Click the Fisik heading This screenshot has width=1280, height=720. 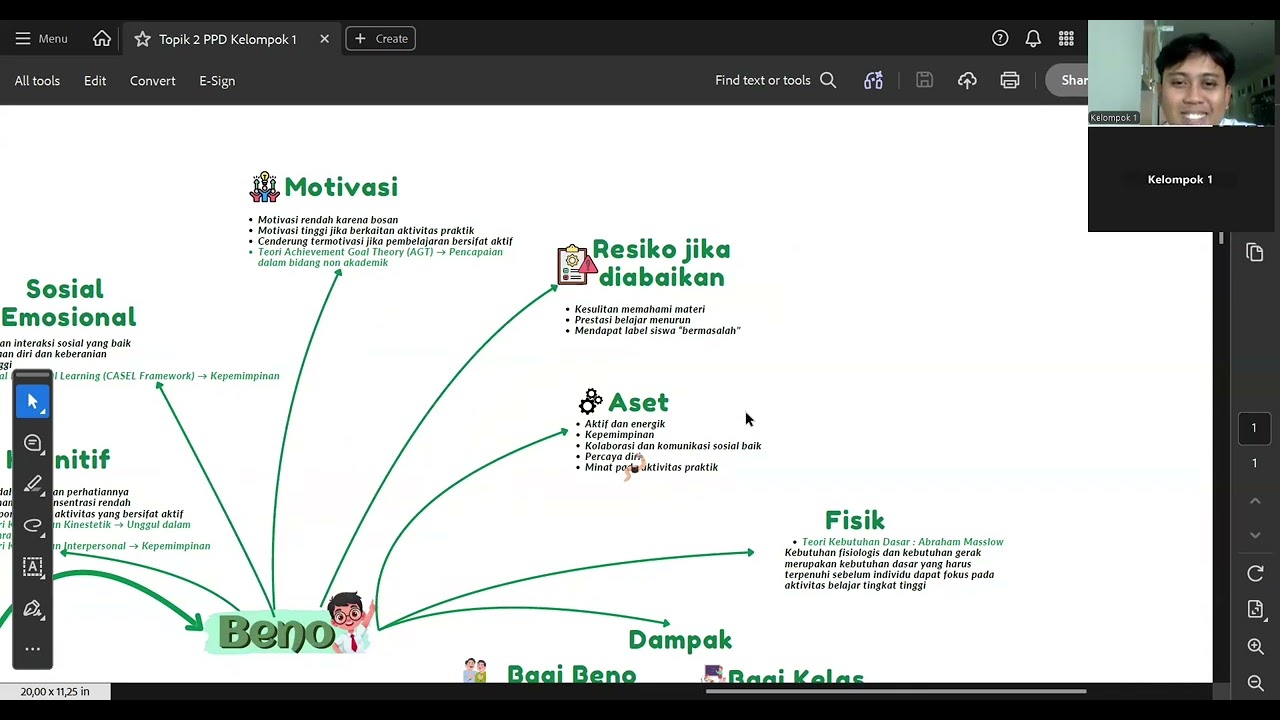[855, 520]
